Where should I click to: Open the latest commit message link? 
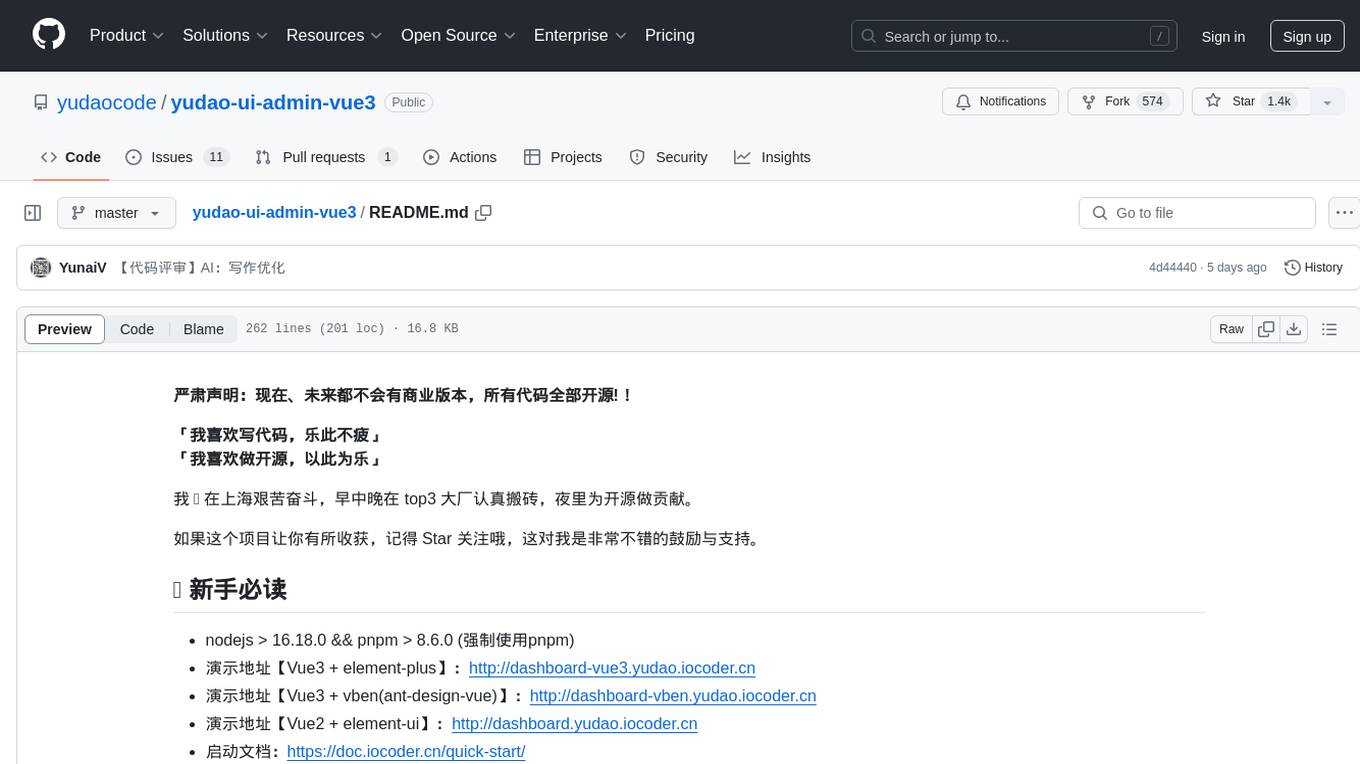tap(201, 267)
